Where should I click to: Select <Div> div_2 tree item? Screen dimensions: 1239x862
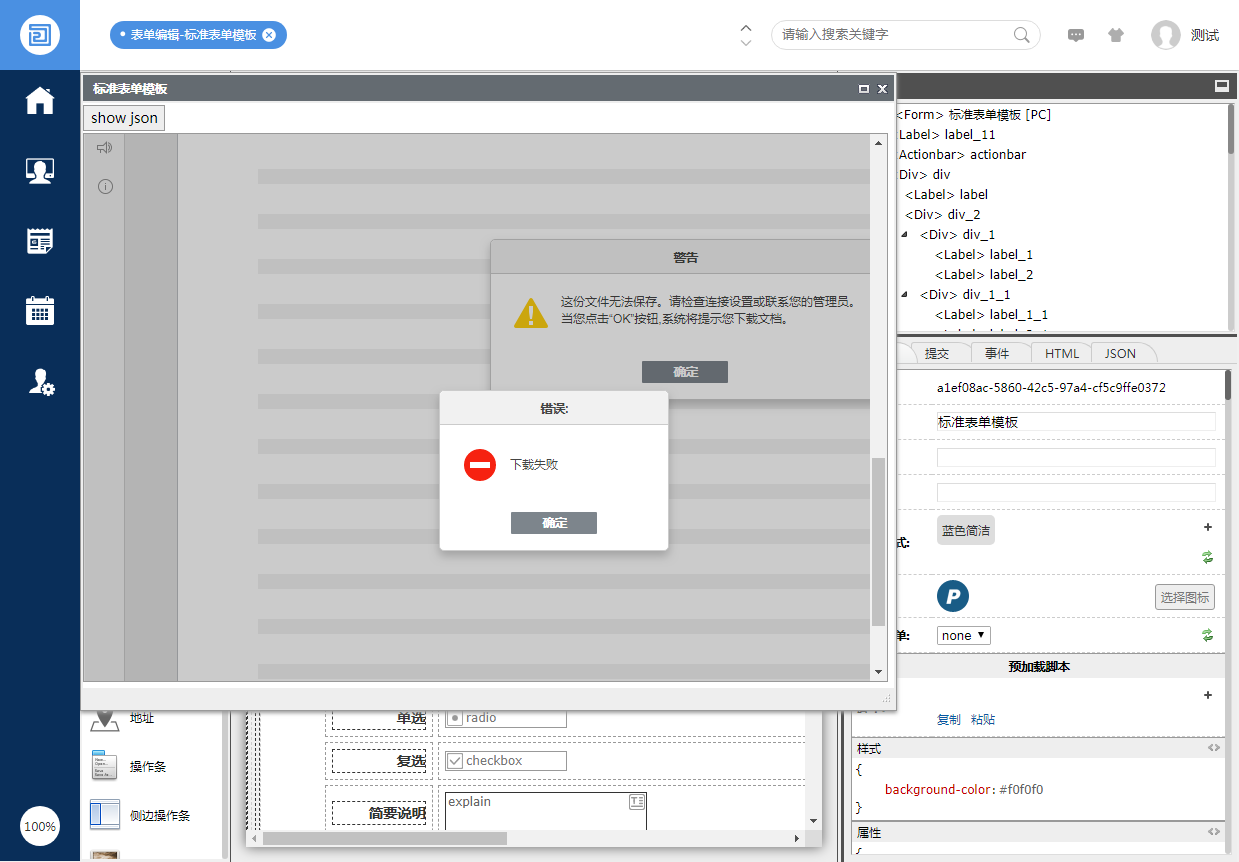click(943, 215)
